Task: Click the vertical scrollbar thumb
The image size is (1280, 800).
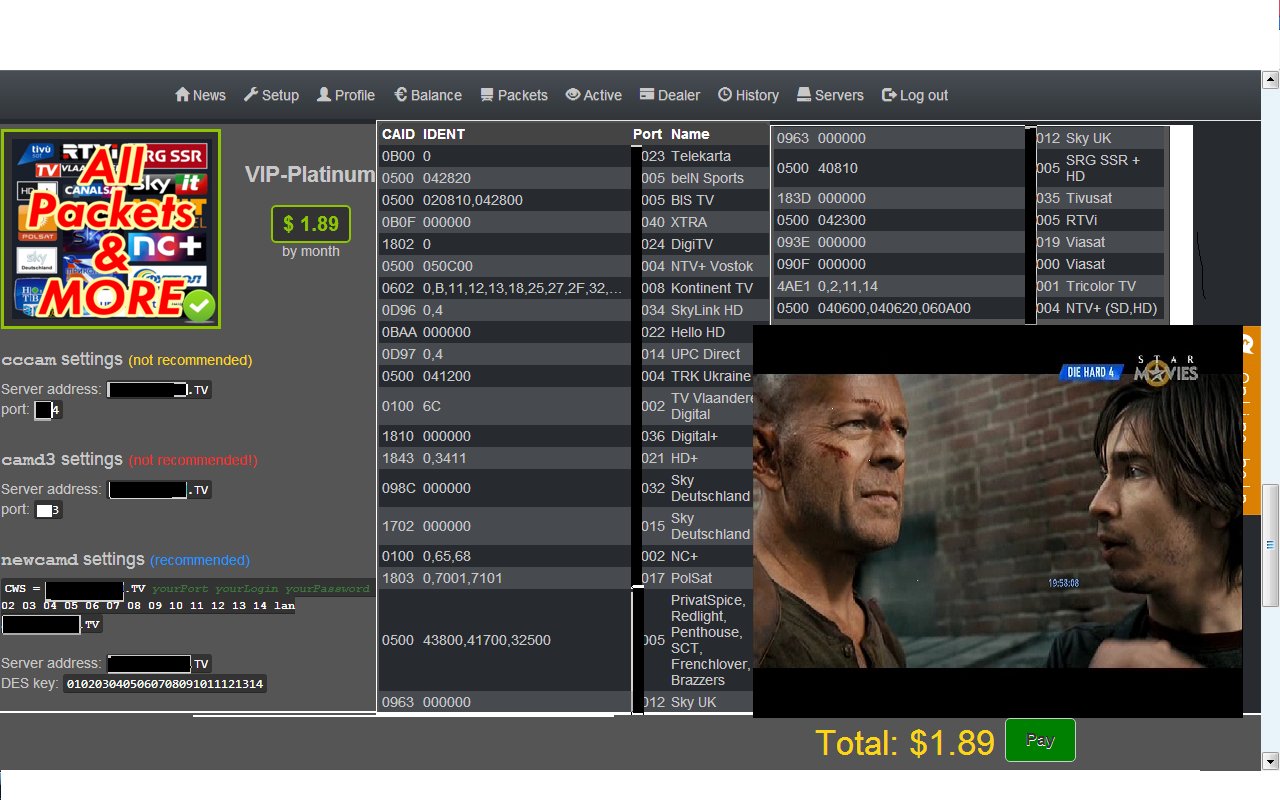Action: click(1271, 544)
